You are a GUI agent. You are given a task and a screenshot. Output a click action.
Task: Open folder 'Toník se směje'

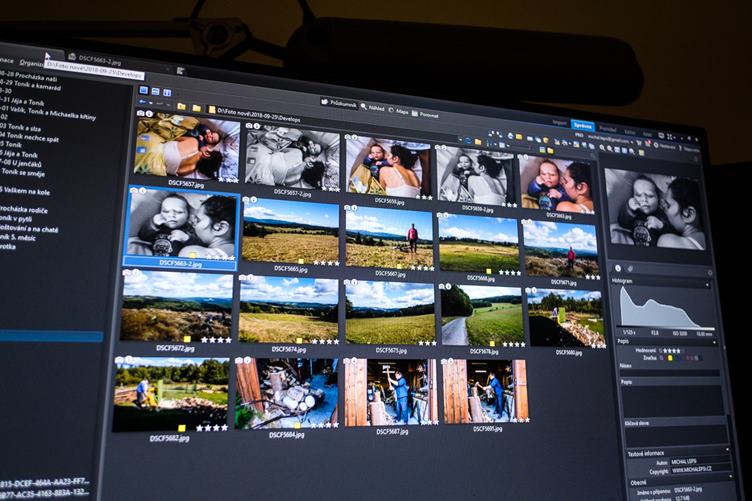[23, 172]
